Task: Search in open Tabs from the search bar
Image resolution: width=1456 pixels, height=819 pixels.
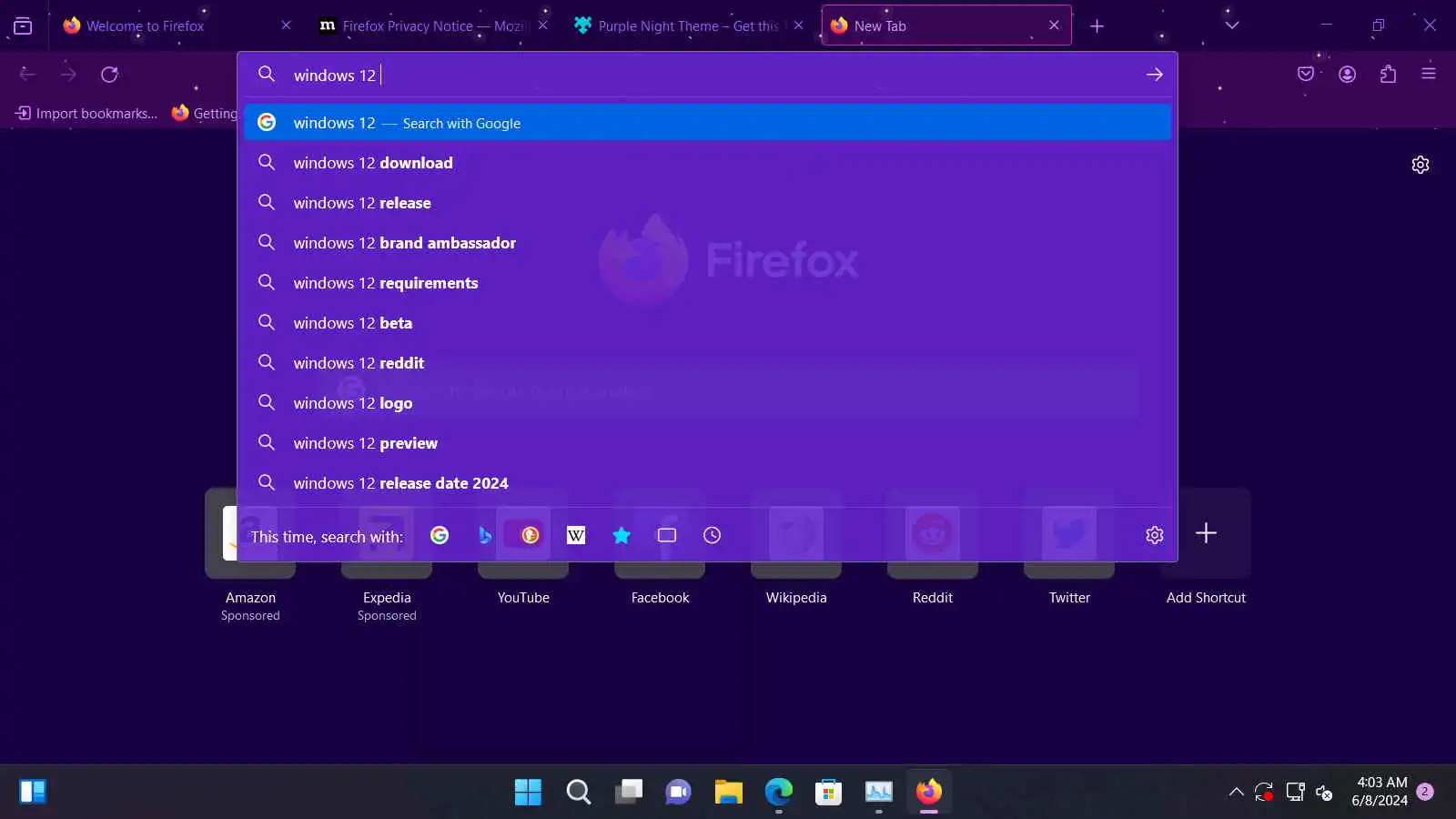Action: click(x=667, y=535)
